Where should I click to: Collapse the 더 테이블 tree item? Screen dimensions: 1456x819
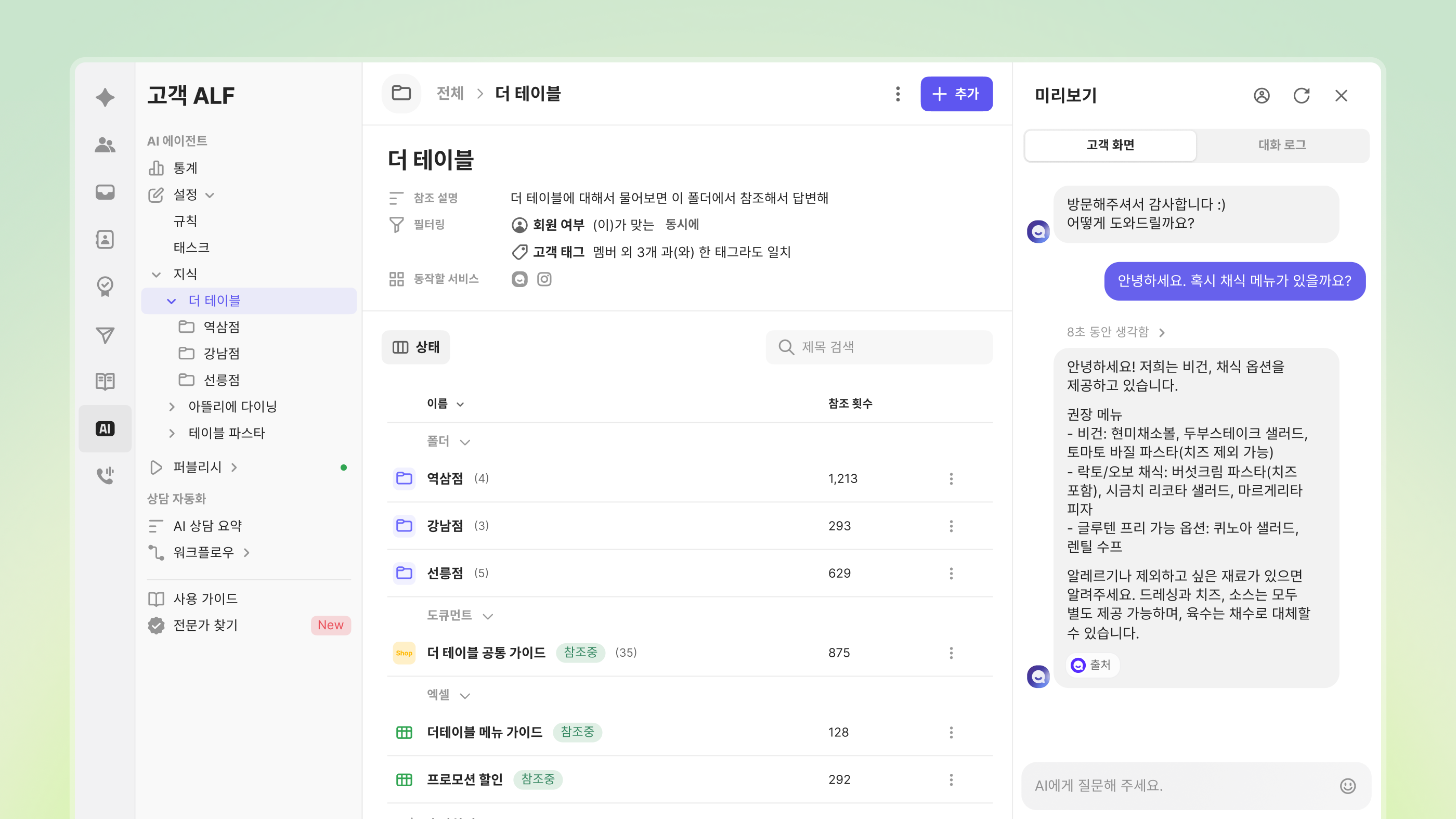coord(171,301)
